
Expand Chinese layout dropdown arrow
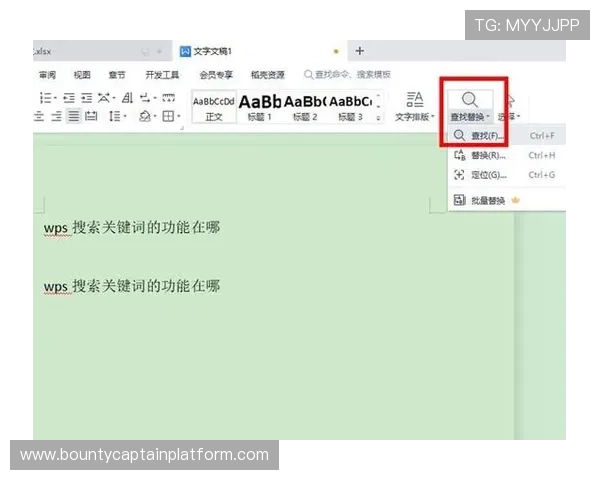click(x=114, y=98)
